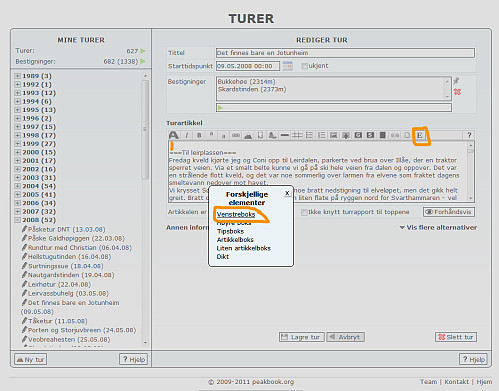Insert horizontal line in article

[x=285, y=135]
